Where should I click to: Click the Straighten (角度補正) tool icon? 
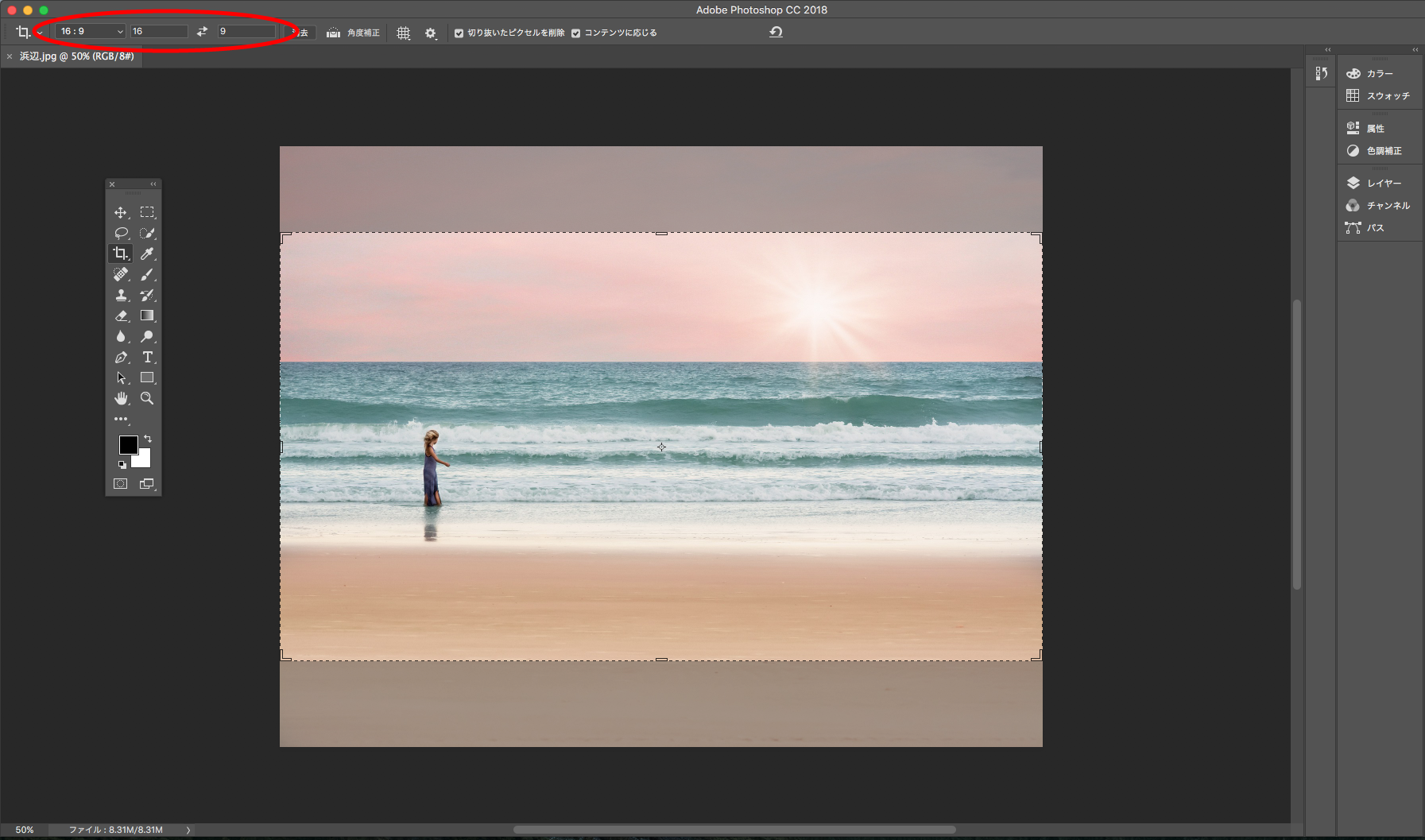point(333,33)
